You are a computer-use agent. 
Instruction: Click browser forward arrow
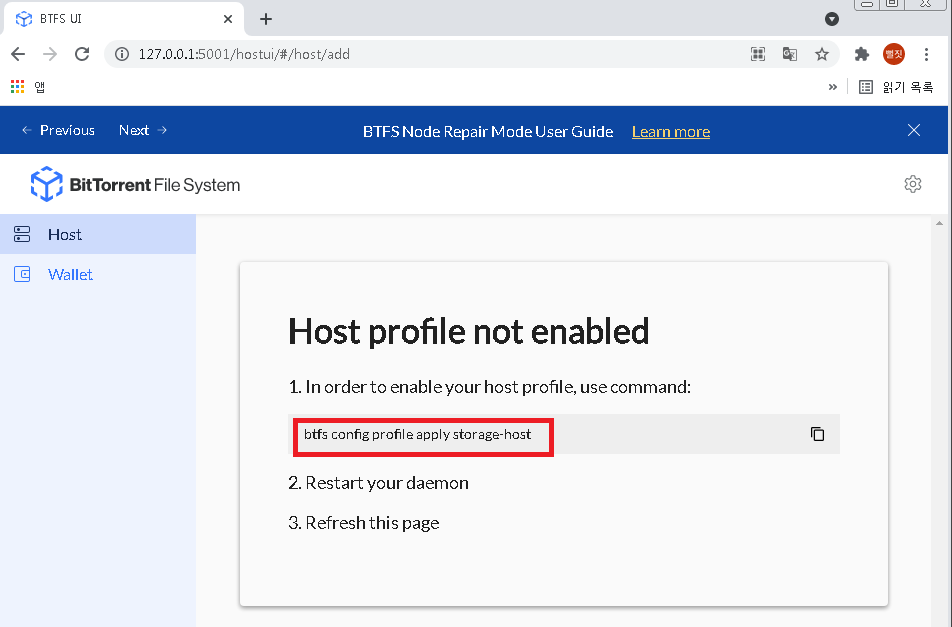50,54
